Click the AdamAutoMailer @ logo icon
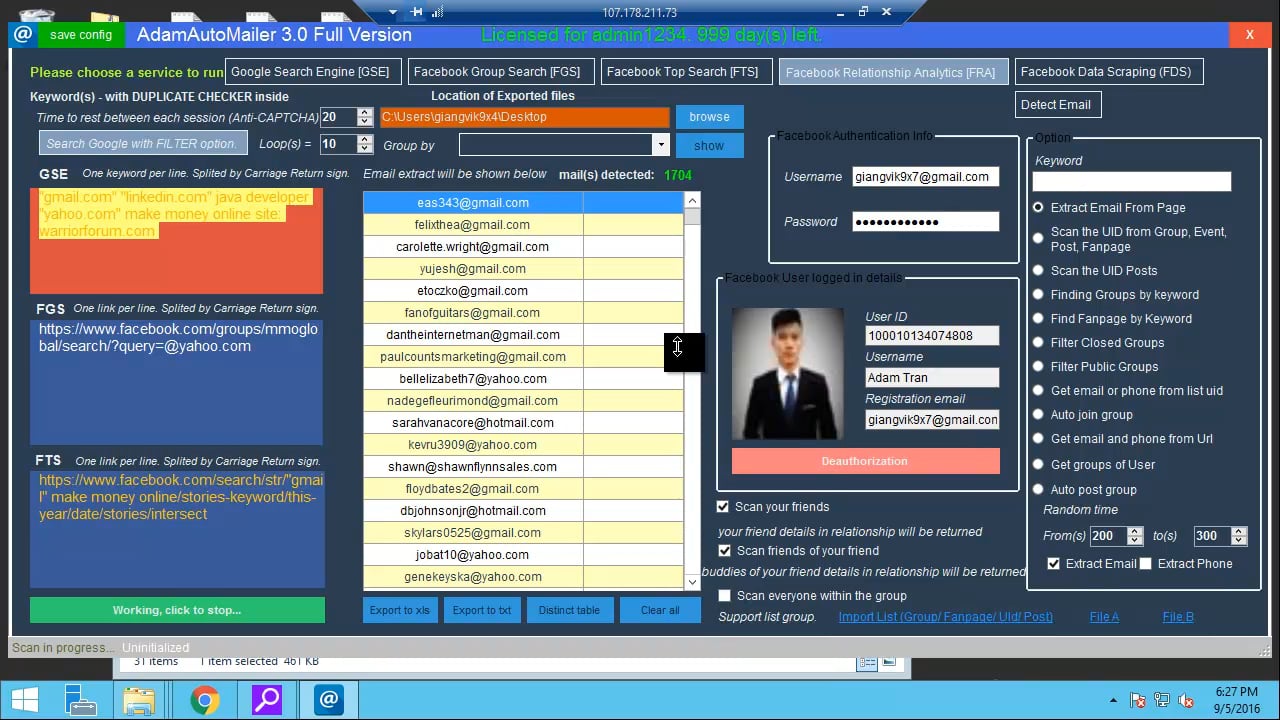Screen dimensions: 1280x720 click(23, 34)
